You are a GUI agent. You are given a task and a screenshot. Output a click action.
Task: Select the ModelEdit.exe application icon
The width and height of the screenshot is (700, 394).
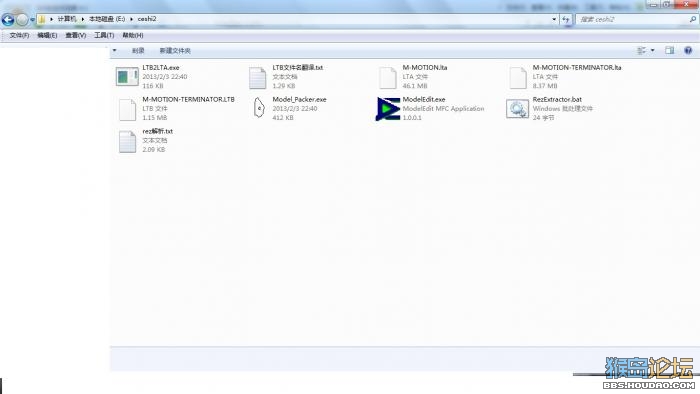pyautogui.click(x=388, y=109)
